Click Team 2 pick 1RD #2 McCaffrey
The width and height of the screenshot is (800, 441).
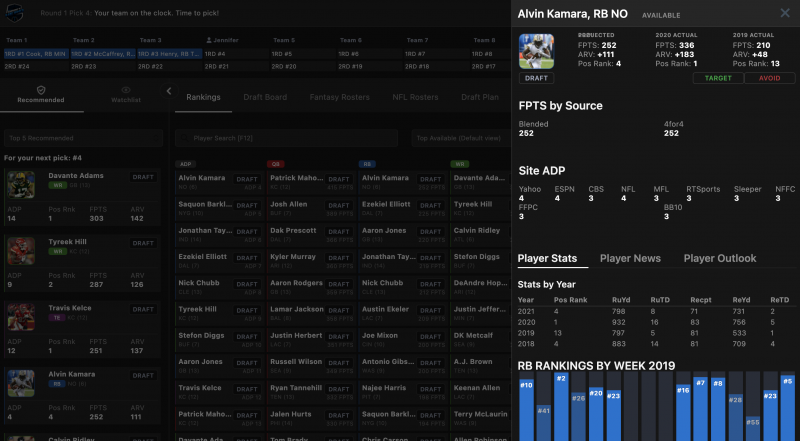[x=103, y=54]
